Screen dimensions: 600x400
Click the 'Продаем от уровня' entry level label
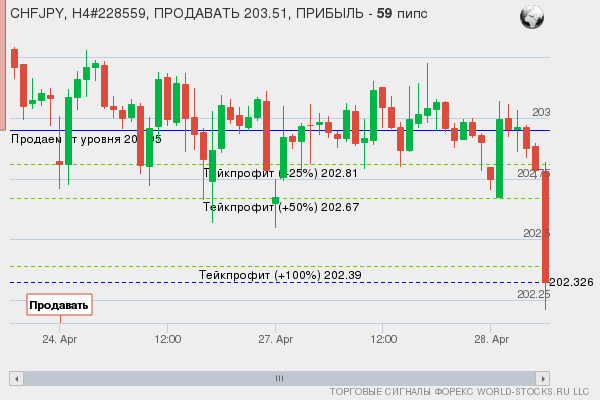[86, 139]
